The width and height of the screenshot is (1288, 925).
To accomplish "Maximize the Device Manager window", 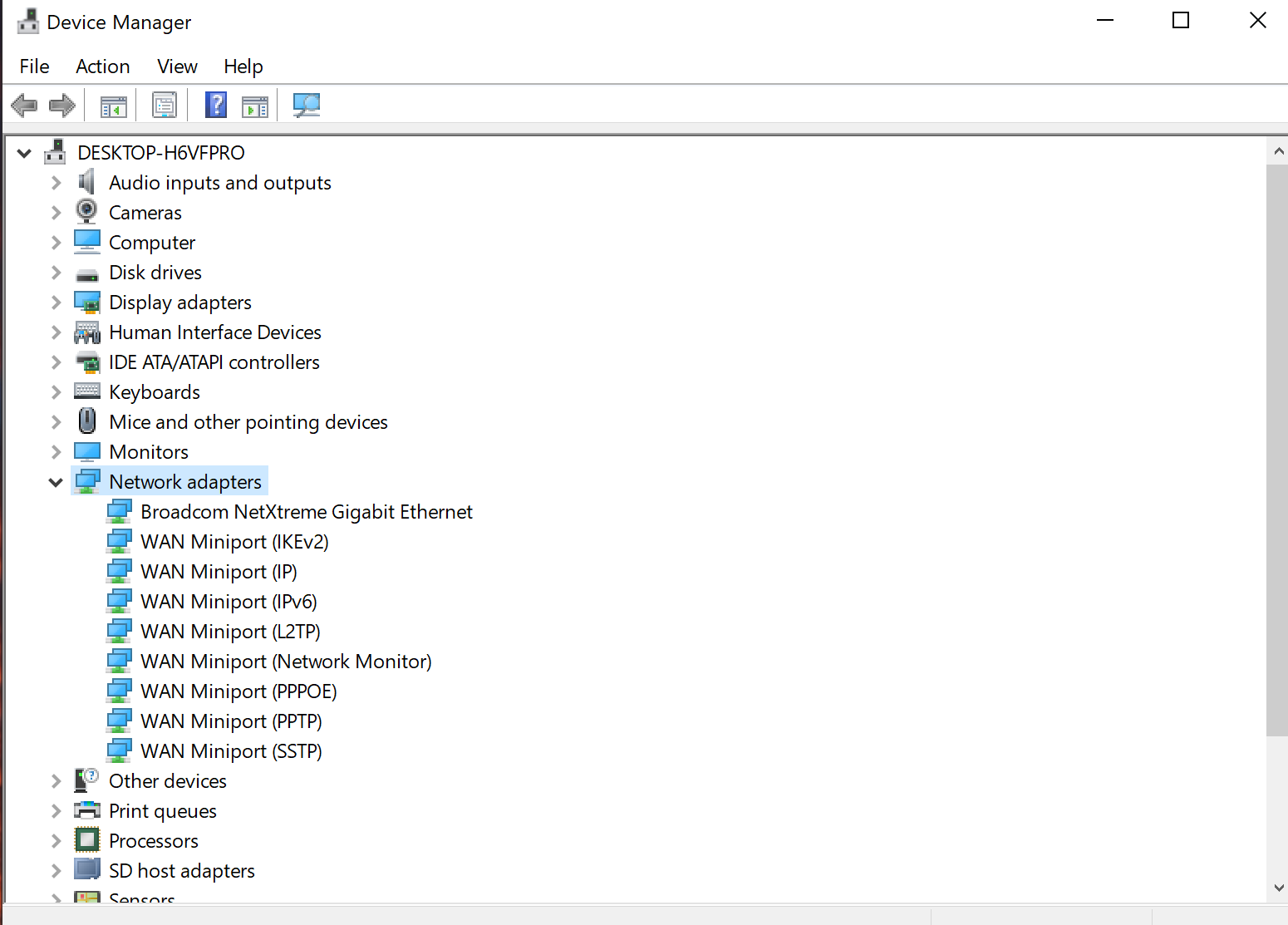I will [x=1181, y=20].
